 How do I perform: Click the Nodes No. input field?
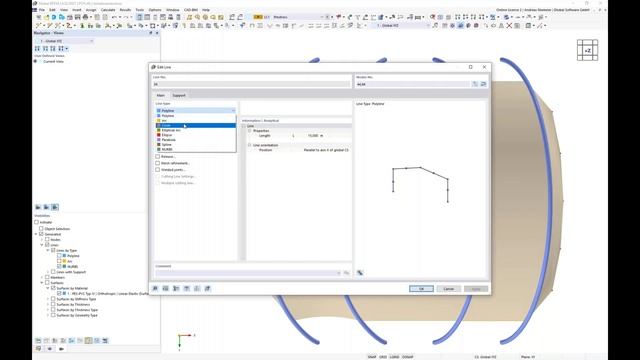click(413, 84)
